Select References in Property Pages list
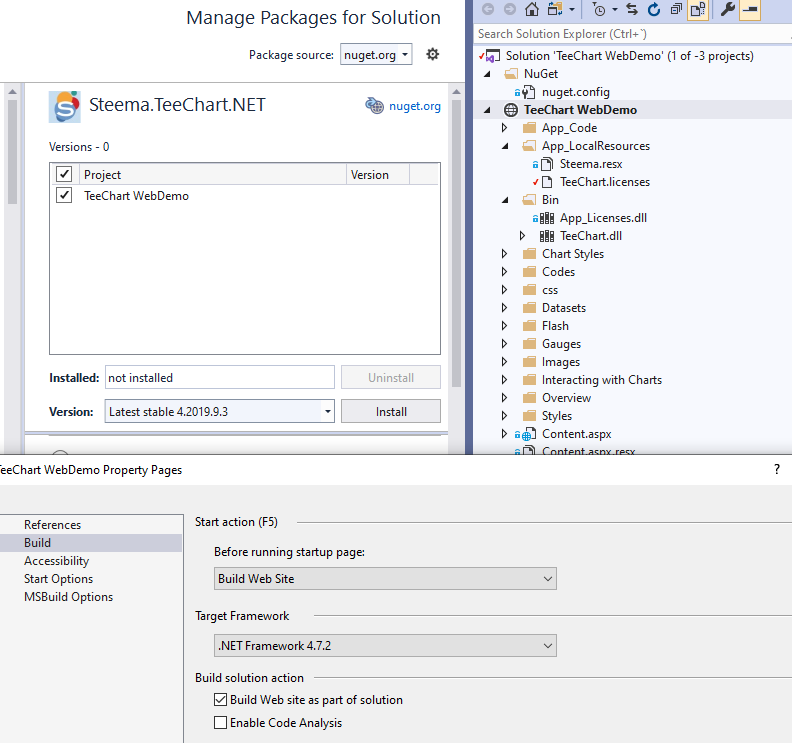This screenshot has height=743, width=792. [x=53, y=525]
